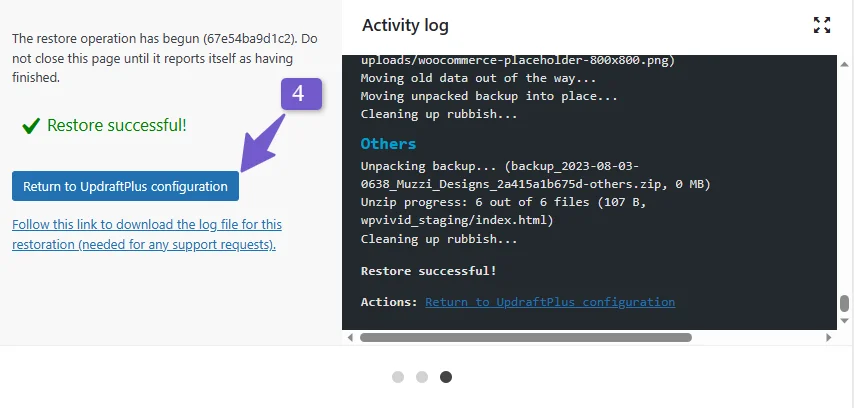Click 'Unzip progress: 6 out of 6 files' line
Image resolution: width=854 pixels, height=408 pixels.
coord(503,202)
